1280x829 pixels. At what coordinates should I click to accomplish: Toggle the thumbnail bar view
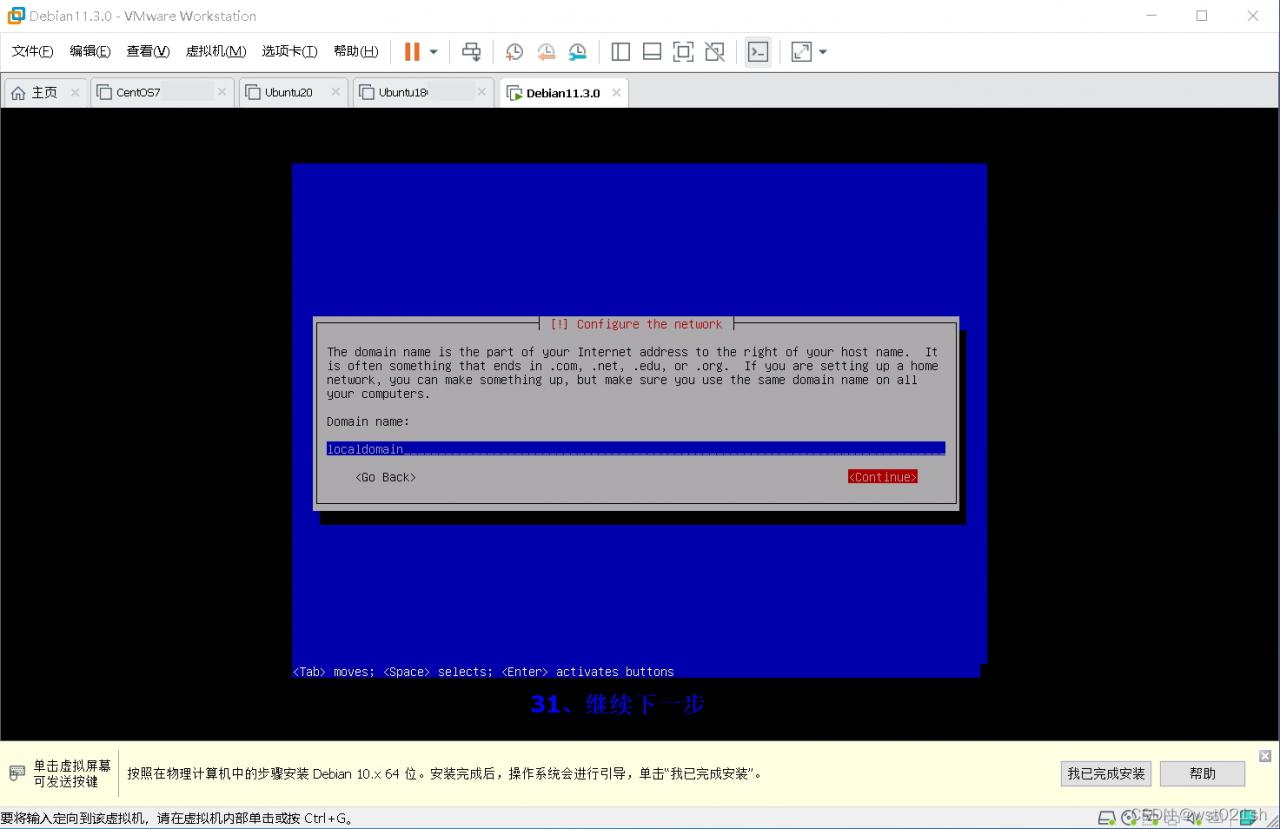pos(652,52)
